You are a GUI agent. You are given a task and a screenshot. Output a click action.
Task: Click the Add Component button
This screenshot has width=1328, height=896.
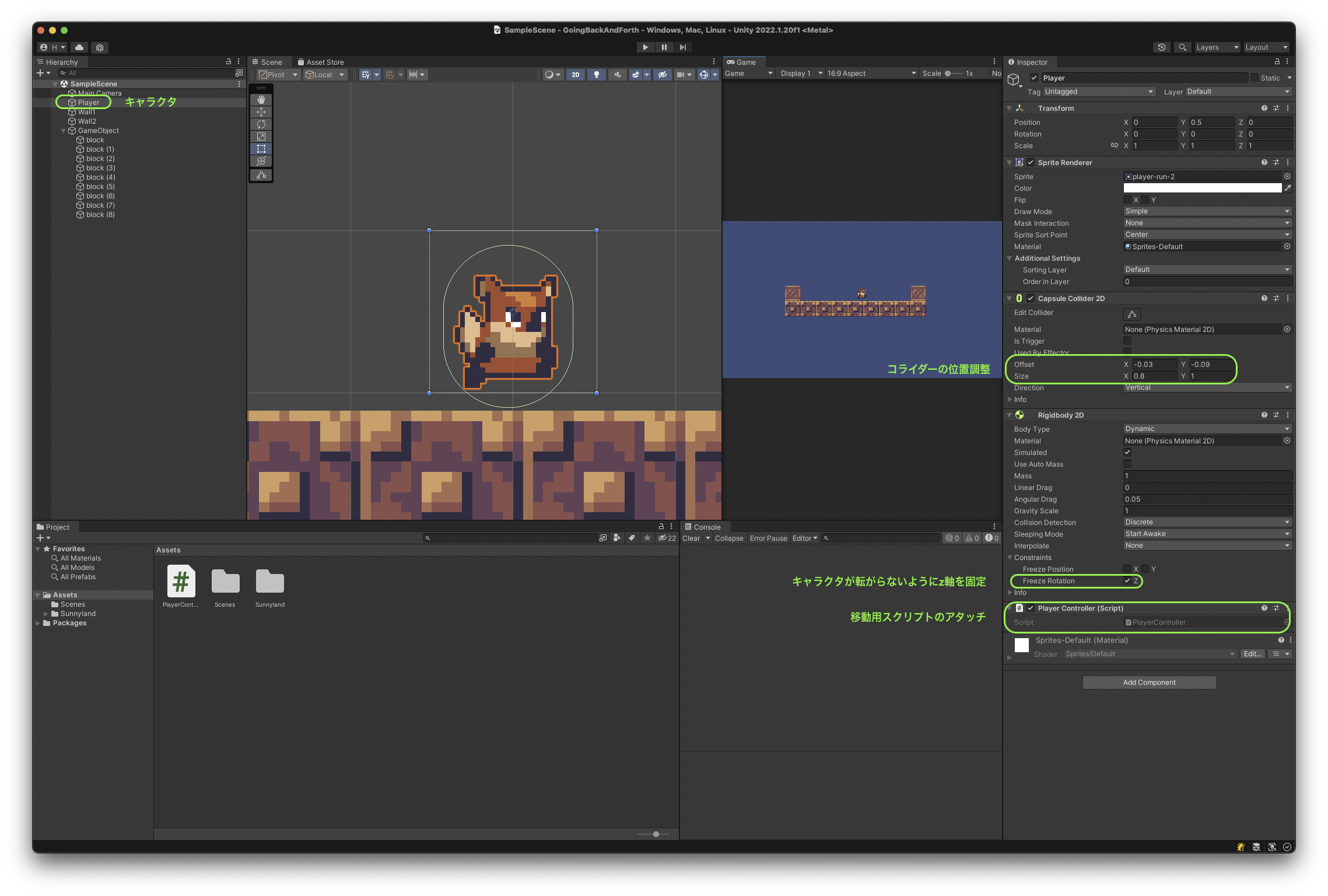point(1148,682)
